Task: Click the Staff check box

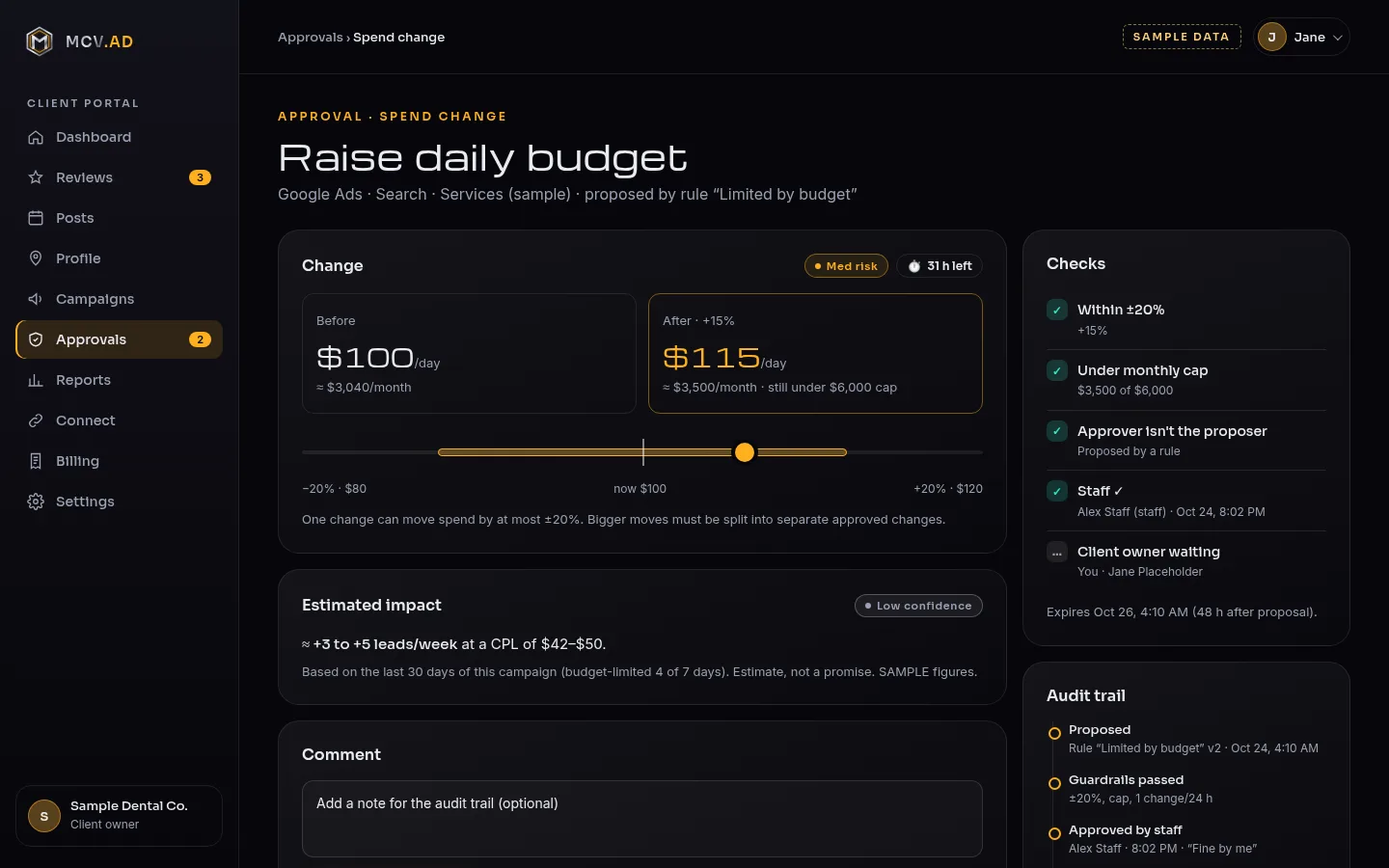Action: pyautogui.click(x=1057, y=491)
